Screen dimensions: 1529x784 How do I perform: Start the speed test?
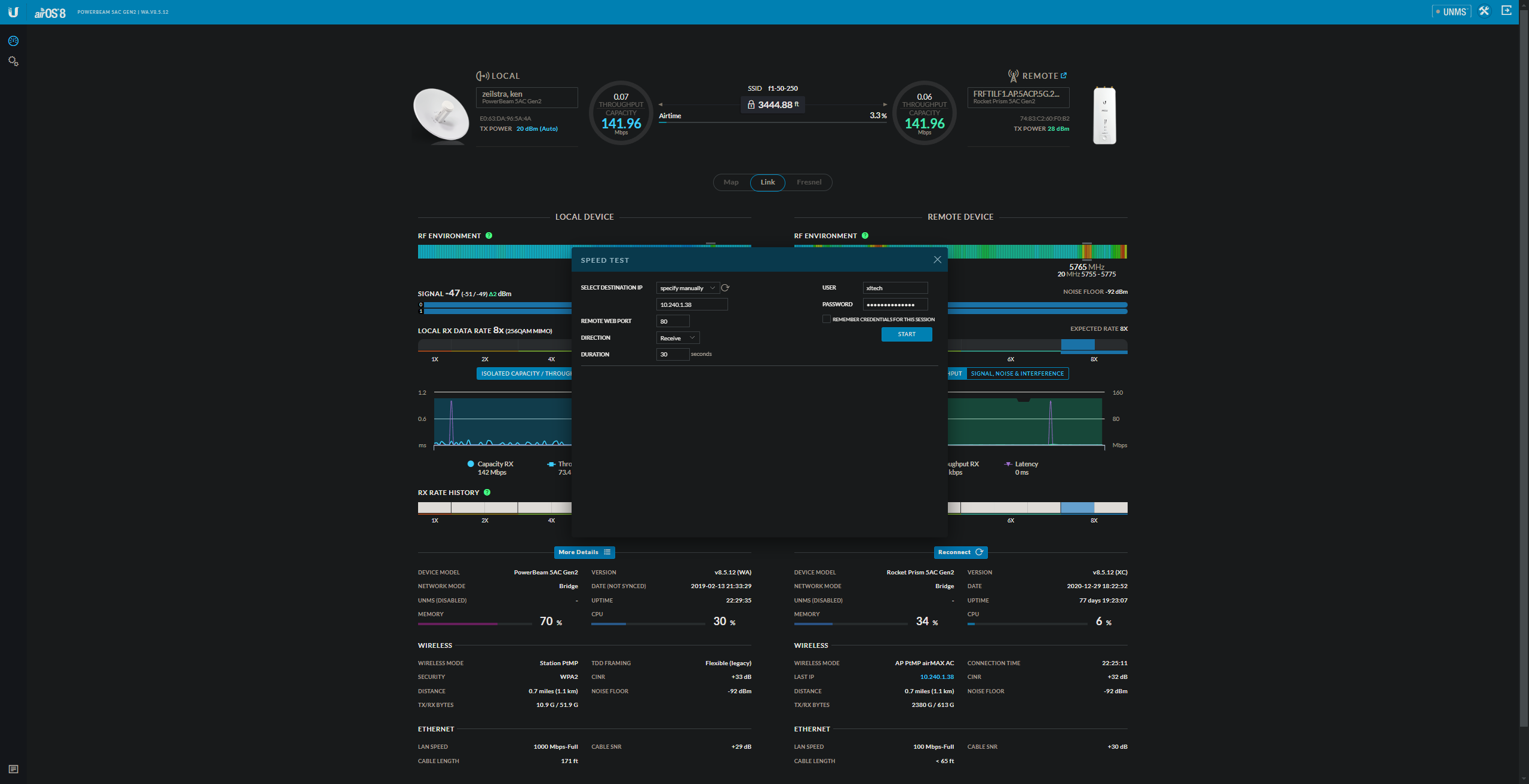click(x=906, y=334)
